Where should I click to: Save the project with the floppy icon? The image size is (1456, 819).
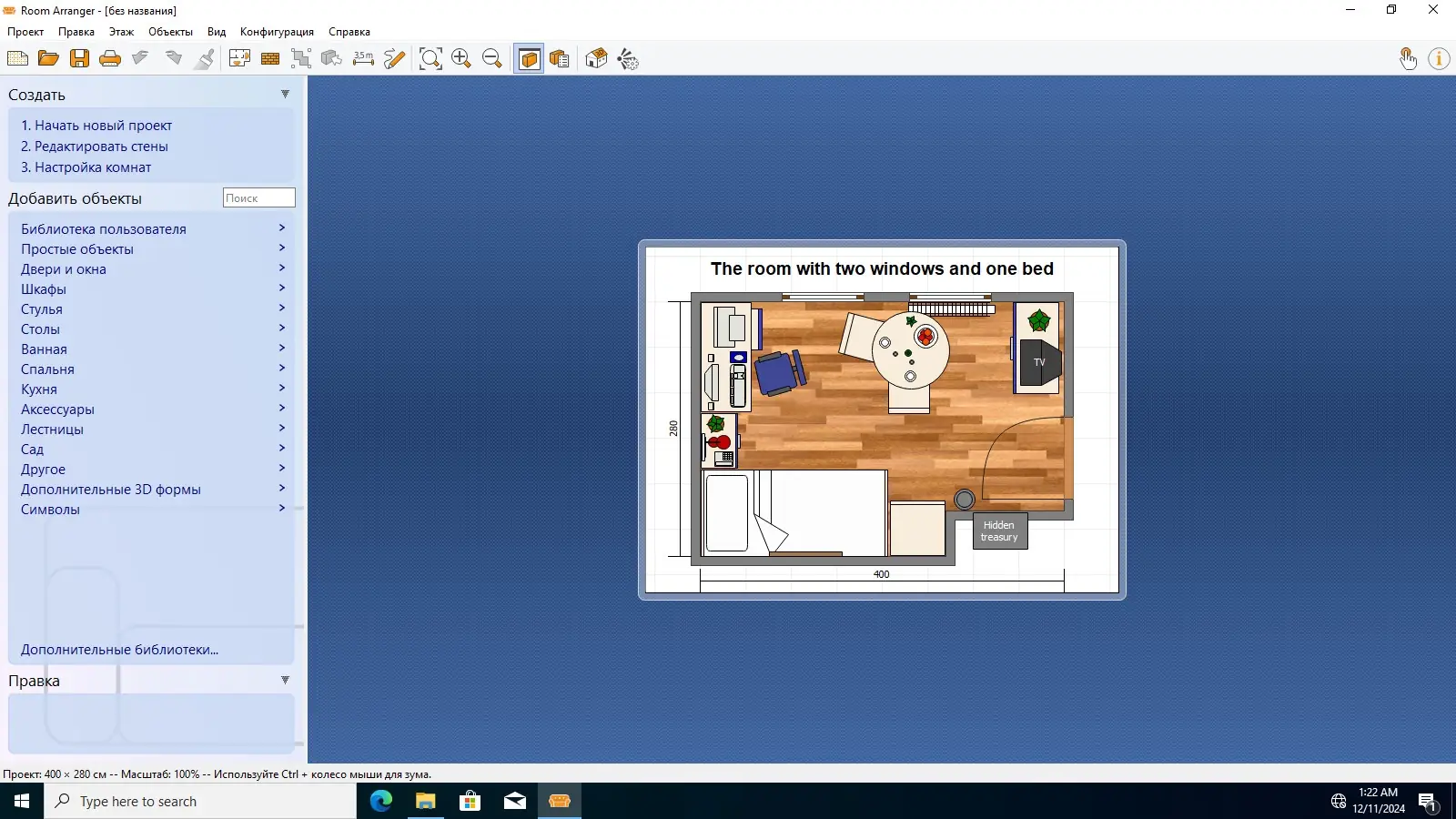tap(79, 59)
